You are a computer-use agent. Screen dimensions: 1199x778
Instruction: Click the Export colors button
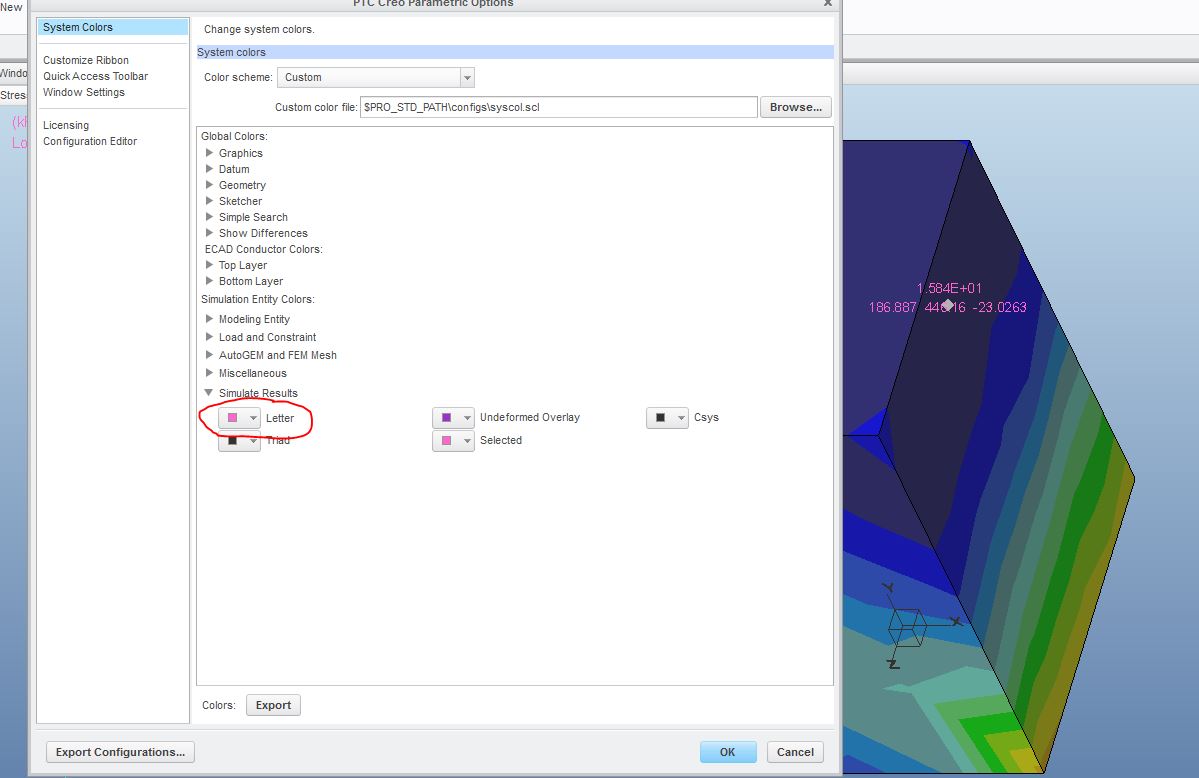pos(273,705)
